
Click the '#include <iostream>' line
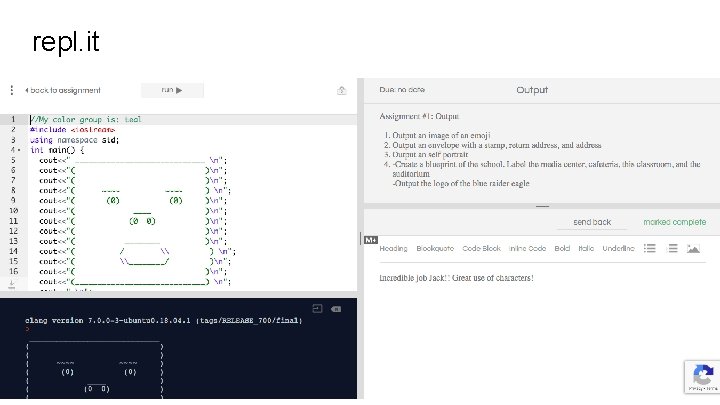(x=72, y=130)
